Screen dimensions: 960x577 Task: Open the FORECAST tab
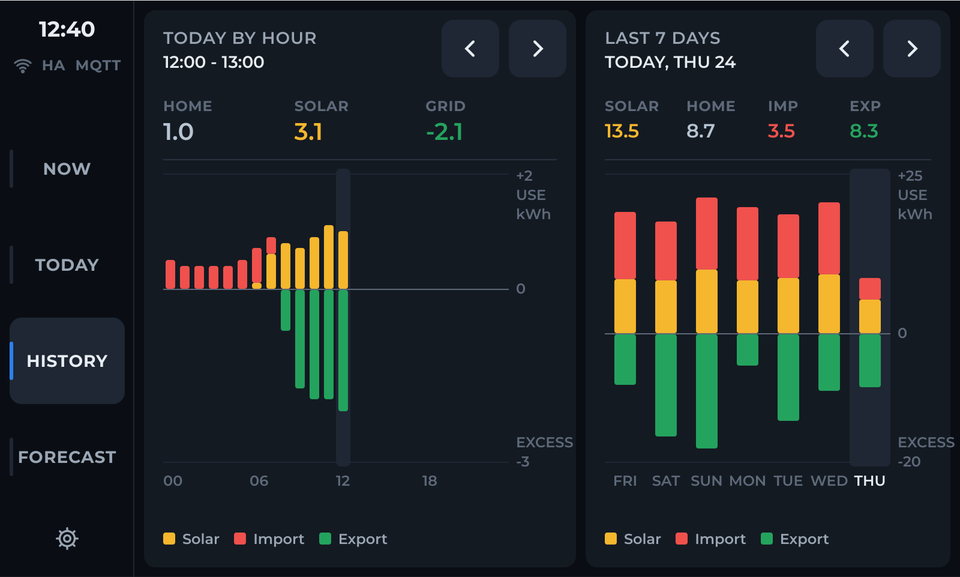(67, 457)
